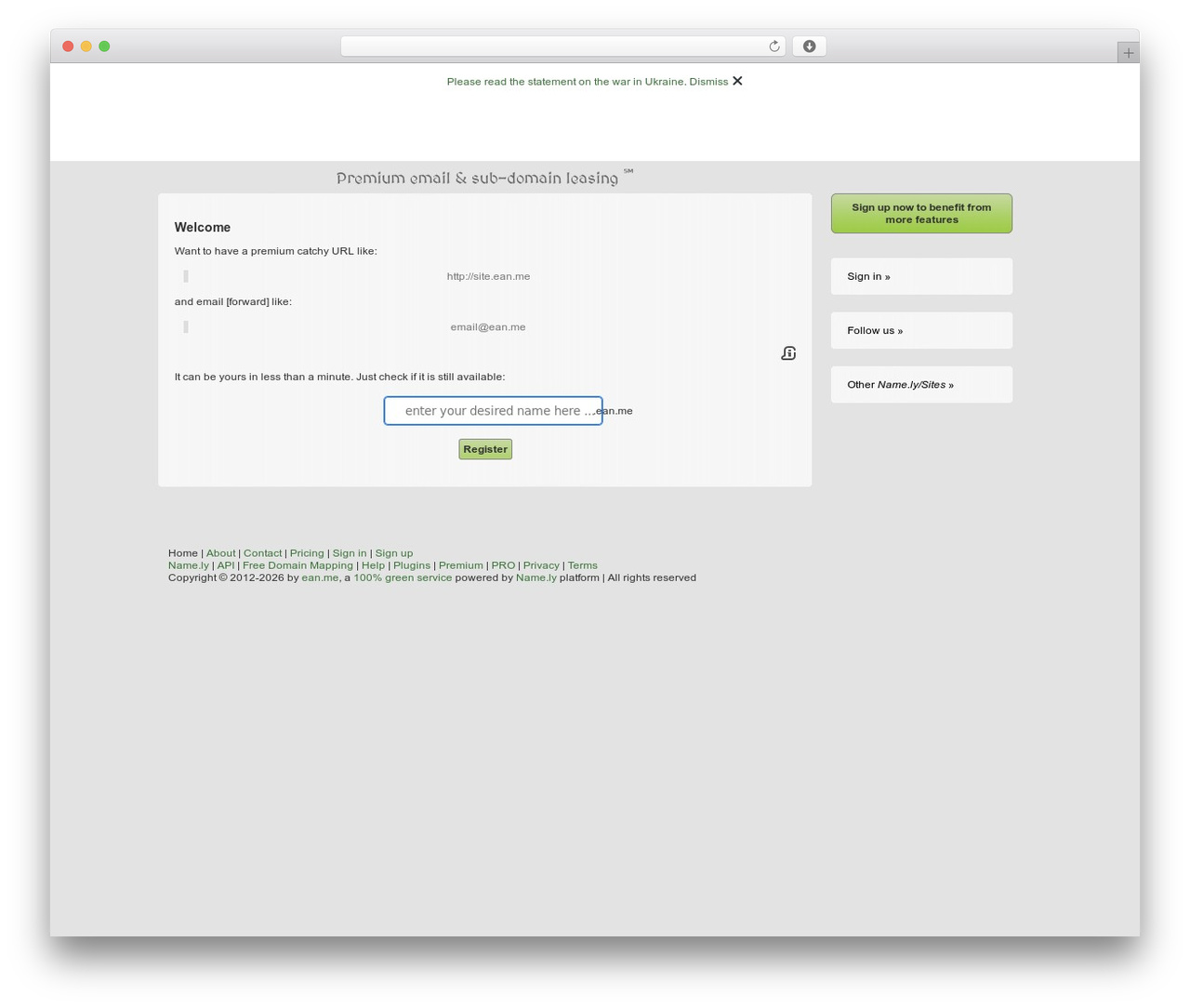
Task: Open the About footer link
Action: [221, 553]
